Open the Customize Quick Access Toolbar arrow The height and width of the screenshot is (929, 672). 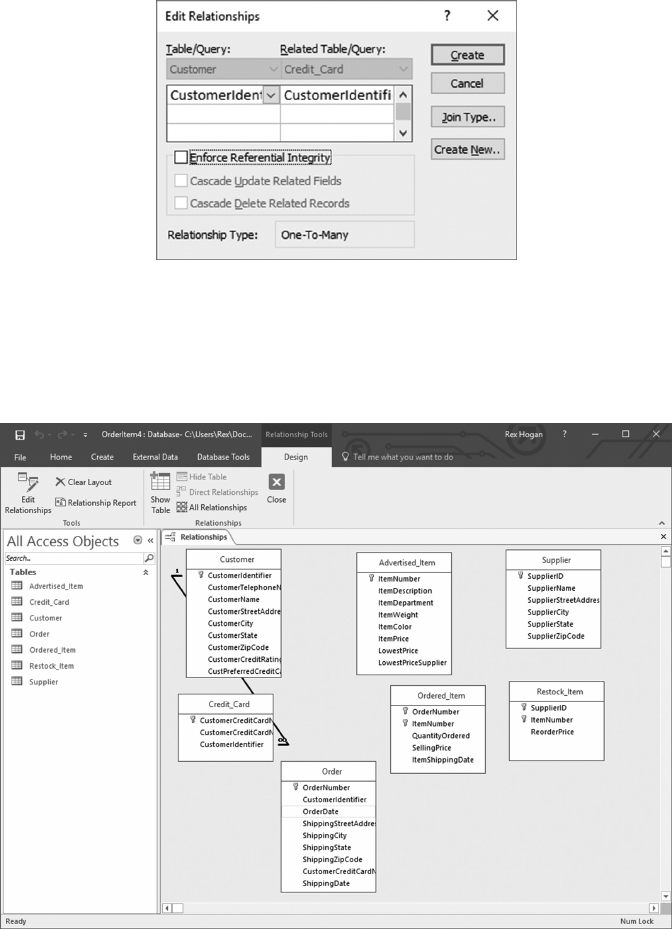(85, 435)
